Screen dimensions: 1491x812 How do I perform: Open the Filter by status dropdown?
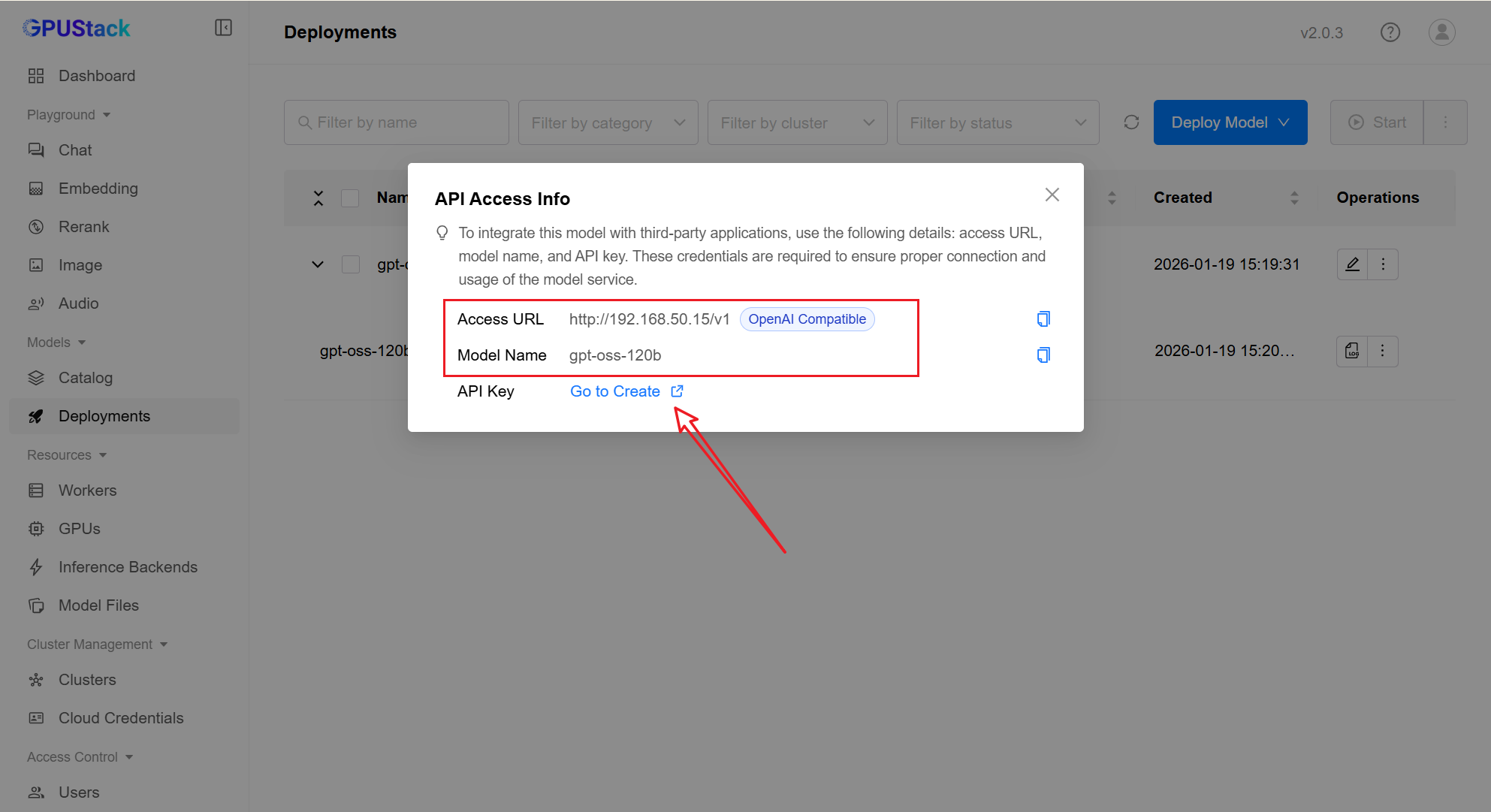pos(997,122)
